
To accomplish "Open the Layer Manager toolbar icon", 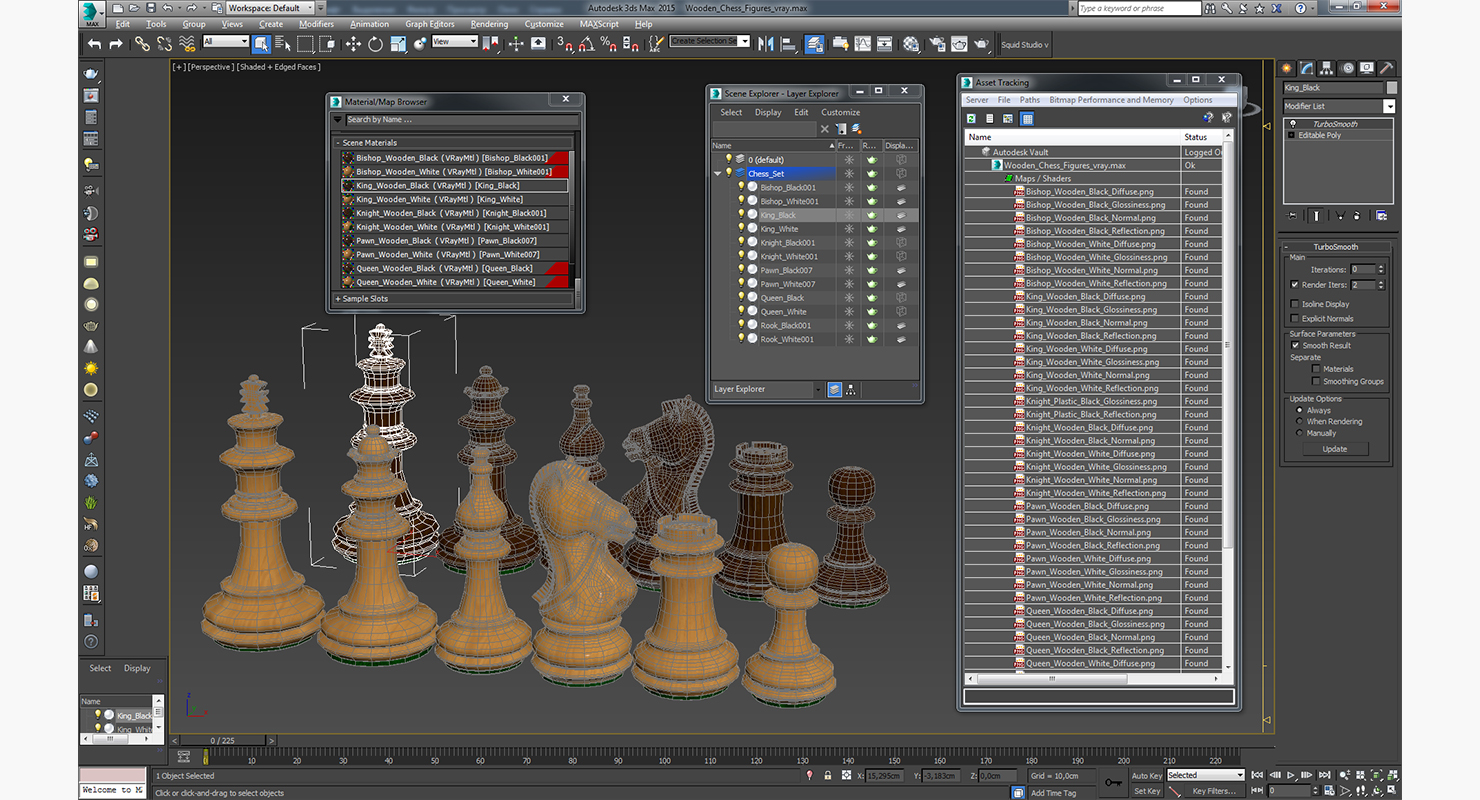I will tap(814, 44).
